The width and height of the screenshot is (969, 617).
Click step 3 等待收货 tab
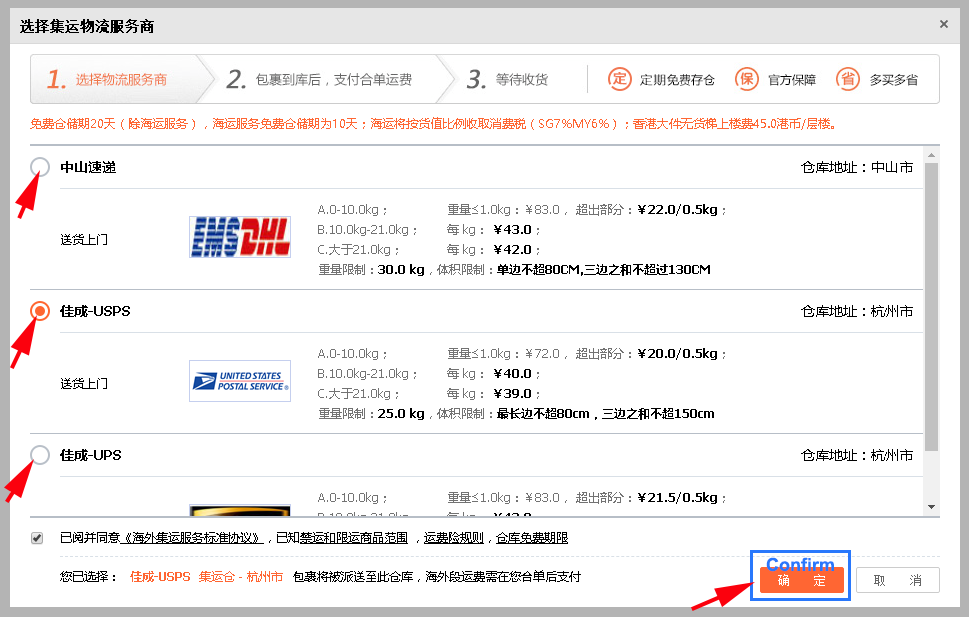508,80
